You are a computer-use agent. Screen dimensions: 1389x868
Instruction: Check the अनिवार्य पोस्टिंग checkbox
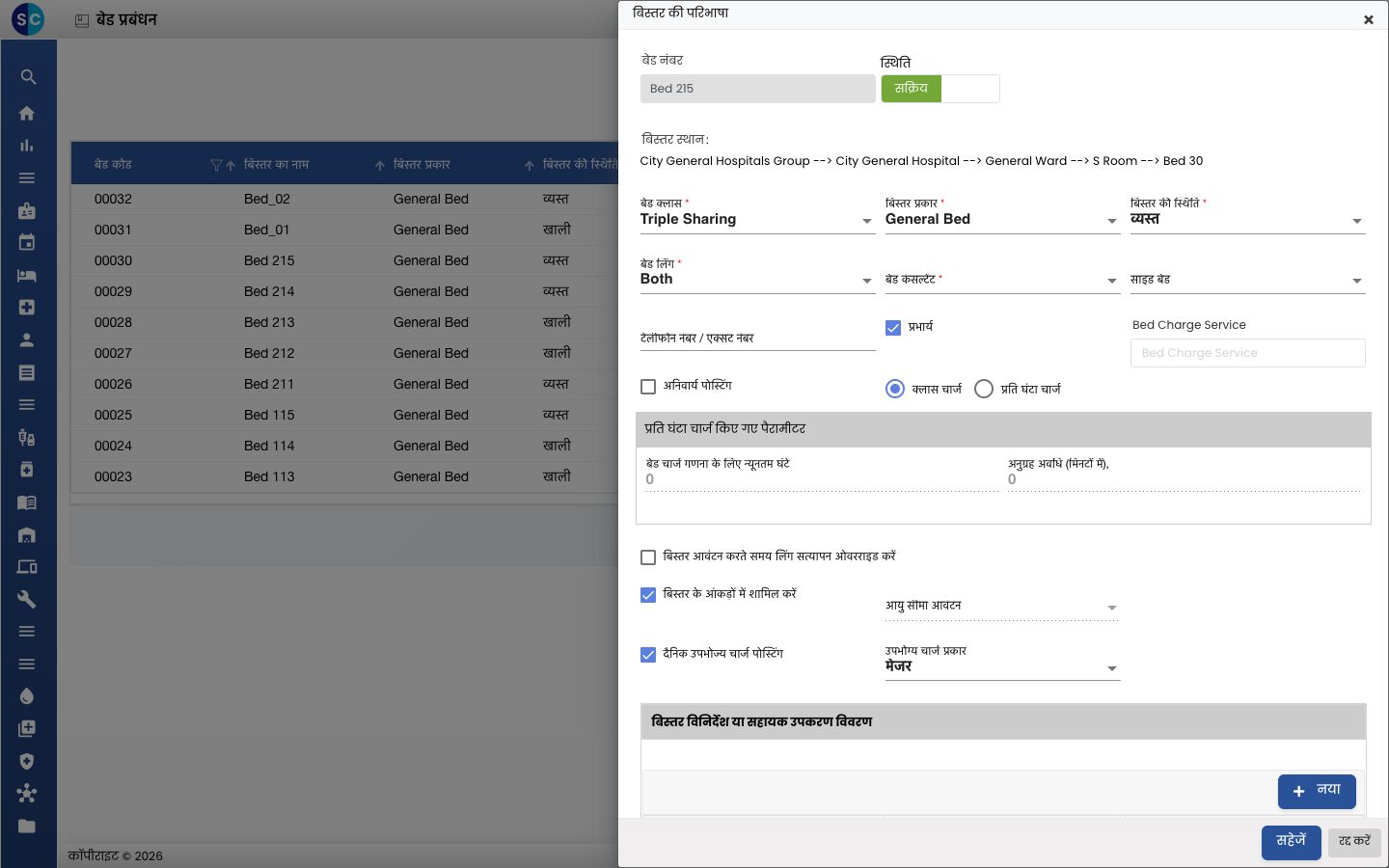pos(648,387)
